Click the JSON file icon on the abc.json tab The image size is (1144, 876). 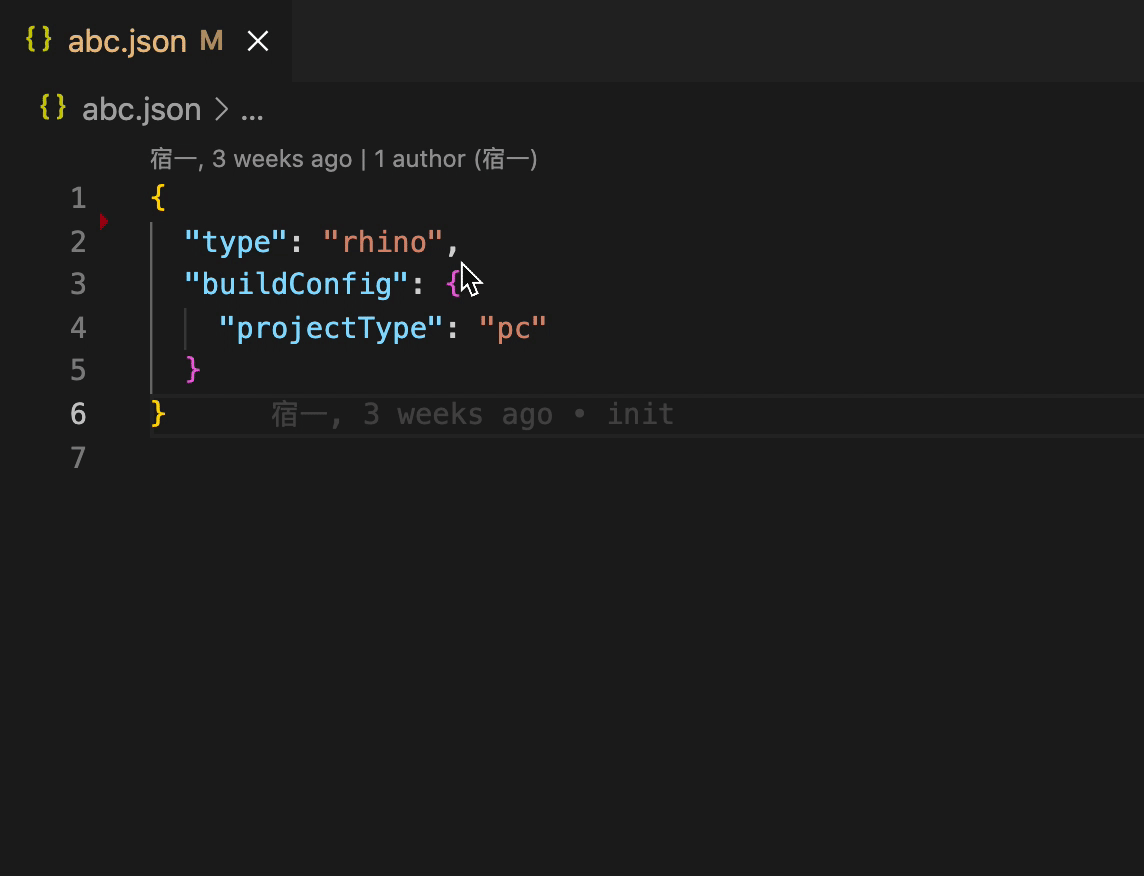coord(39,40)
